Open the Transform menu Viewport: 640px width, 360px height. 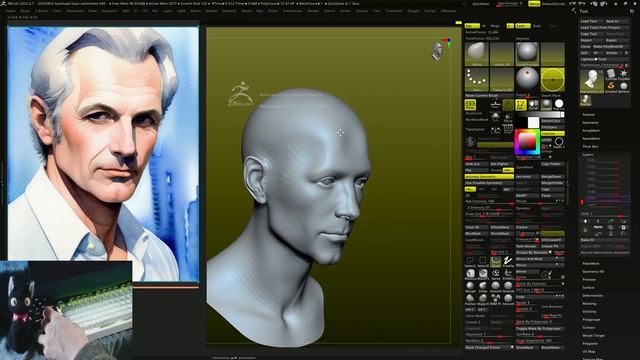pos(393,11)
